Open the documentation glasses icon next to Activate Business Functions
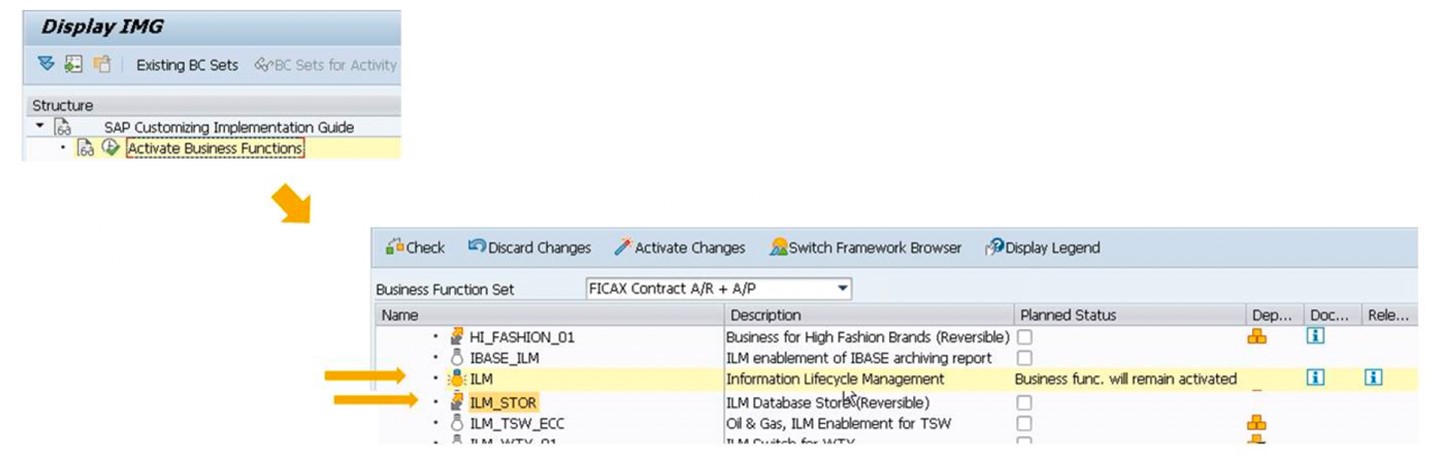The image size is (1430, 461). click(86, 148)
